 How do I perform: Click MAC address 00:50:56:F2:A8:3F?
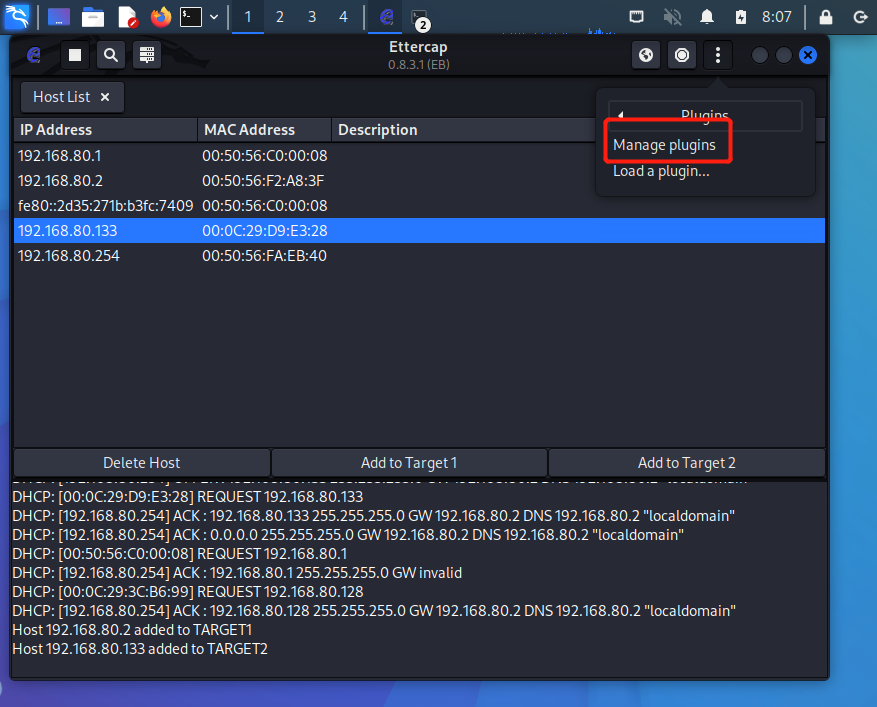click(263, 181)
